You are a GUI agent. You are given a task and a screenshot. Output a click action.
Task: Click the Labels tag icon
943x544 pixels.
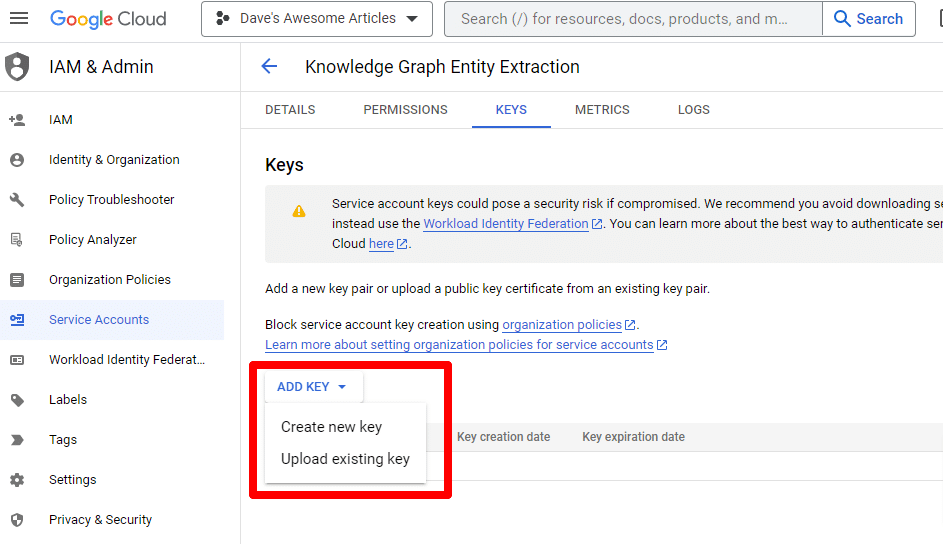[17, 400]
